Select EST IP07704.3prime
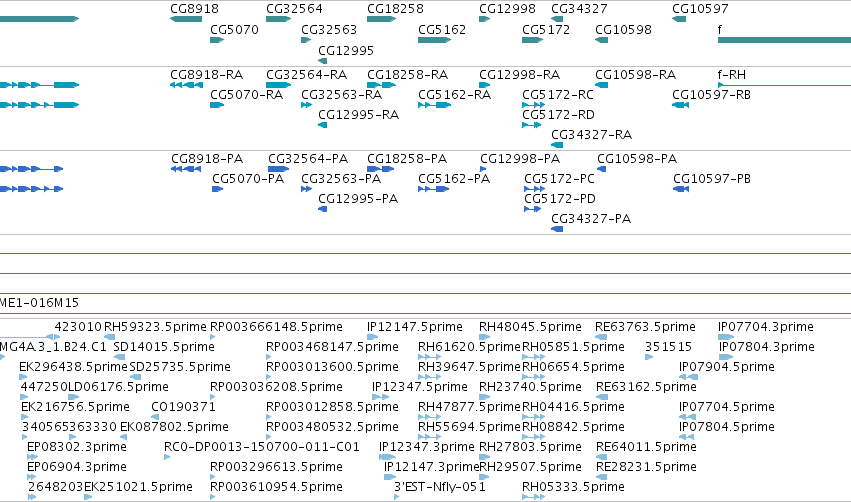 tap(766, 327)
